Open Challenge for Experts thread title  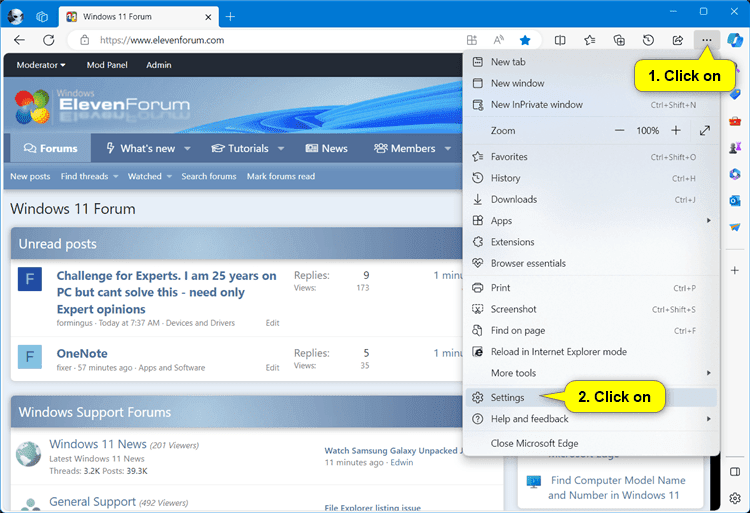tap(166, 292)
